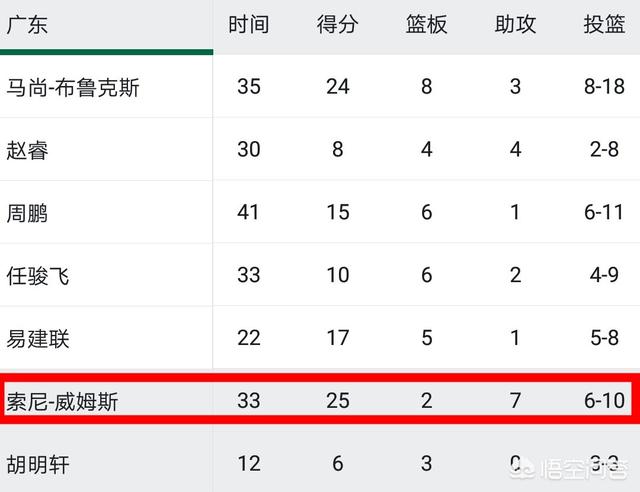Click the 得分 column header
The image size is (640, 492).
click(338, 24)
